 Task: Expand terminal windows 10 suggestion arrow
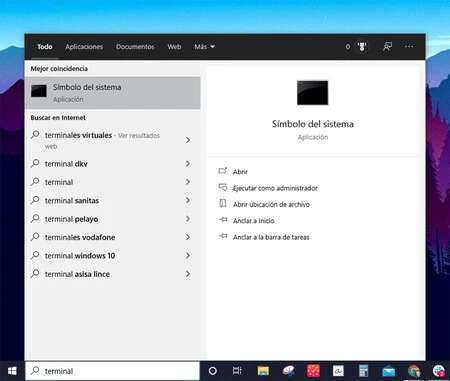(x=188, y=255)
